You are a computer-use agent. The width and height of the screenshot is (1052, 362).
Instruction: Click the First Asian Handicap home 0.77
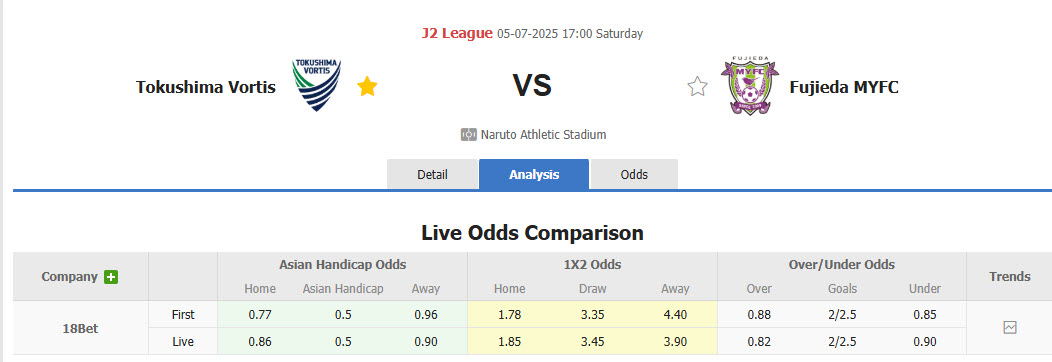260,314
